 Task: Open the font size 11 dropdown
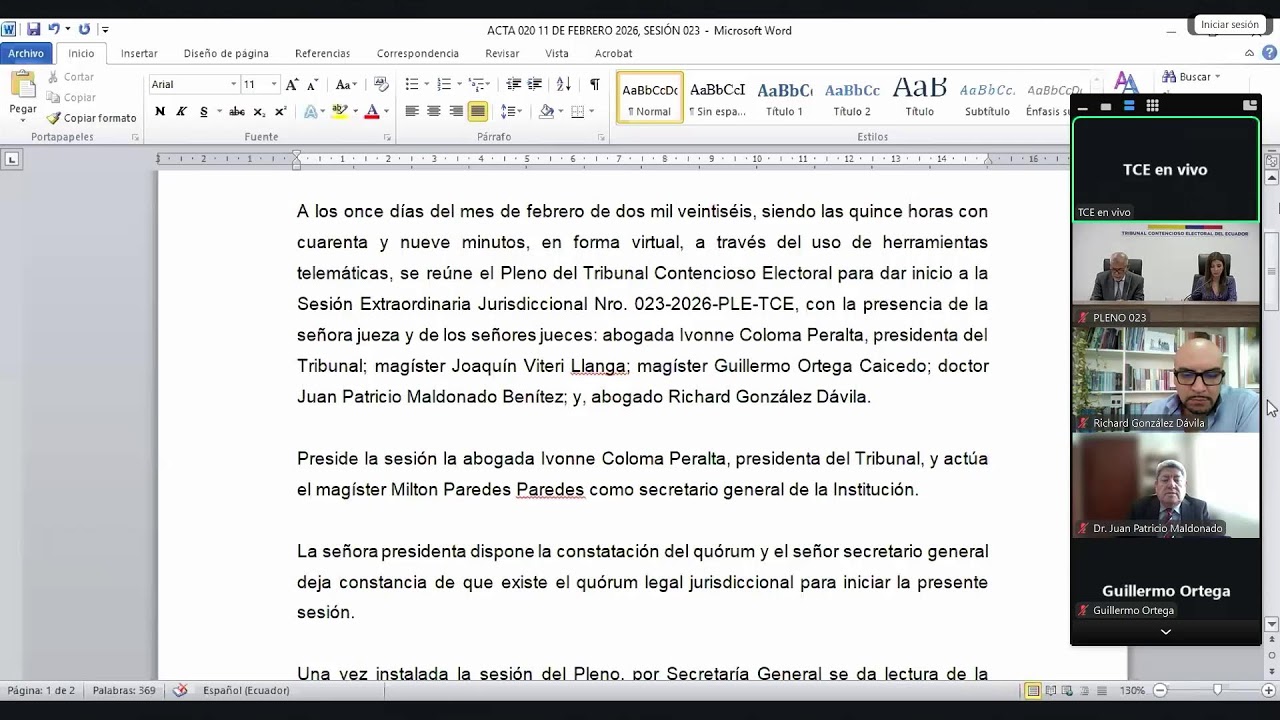[x=274, y=85]
